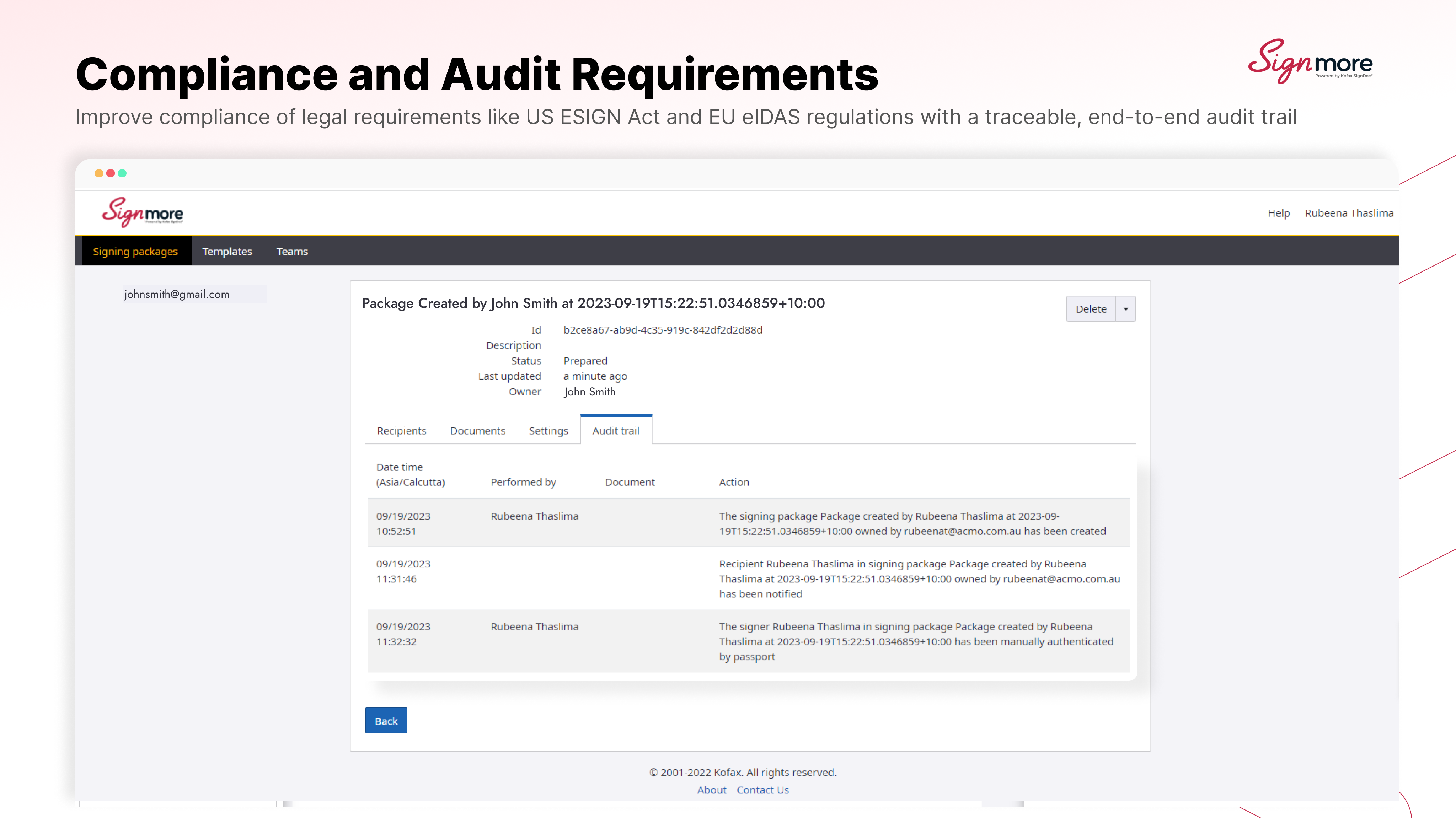The image size is (1456, 818).
Task: Go to Templates in navigation bar
Action: (x=227, y=251)
